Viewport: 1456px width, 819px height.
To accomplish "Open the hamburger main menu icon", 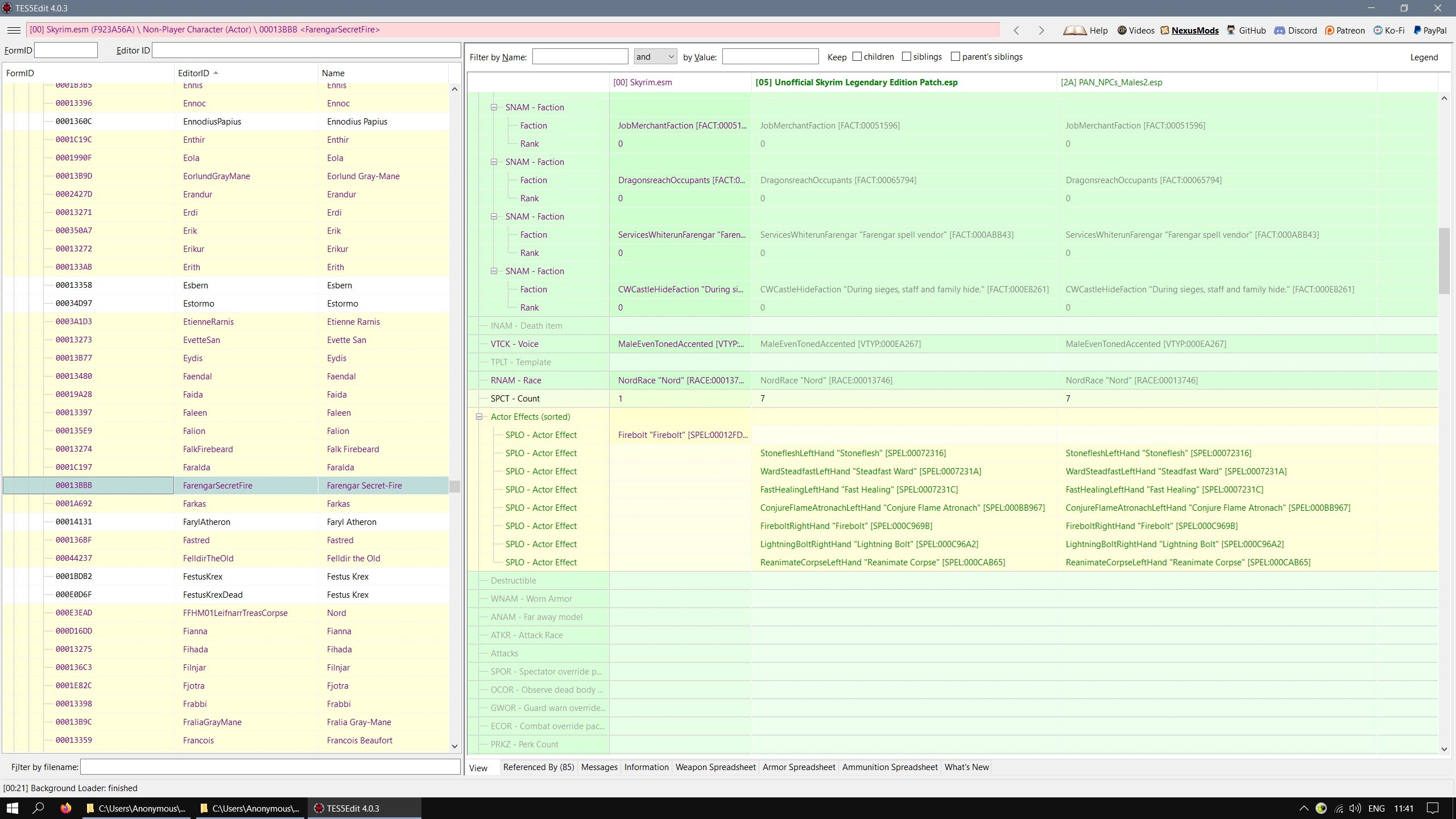I will click(x=14, y=30).
